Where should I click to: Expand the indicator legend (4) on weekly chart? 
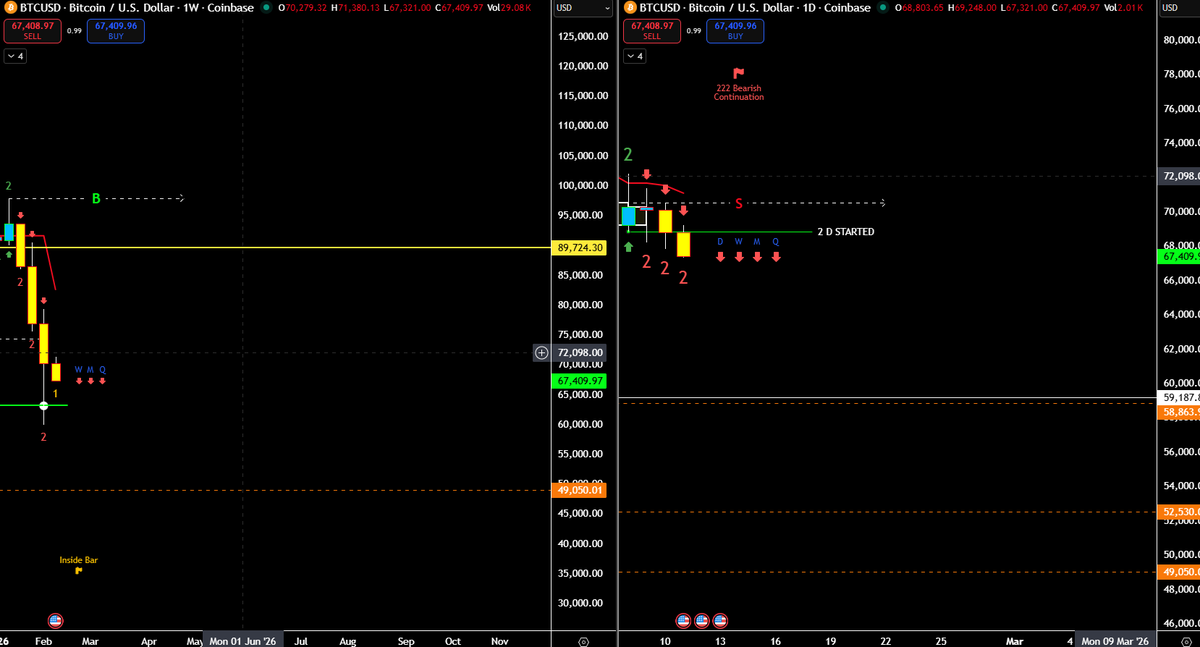15,56
